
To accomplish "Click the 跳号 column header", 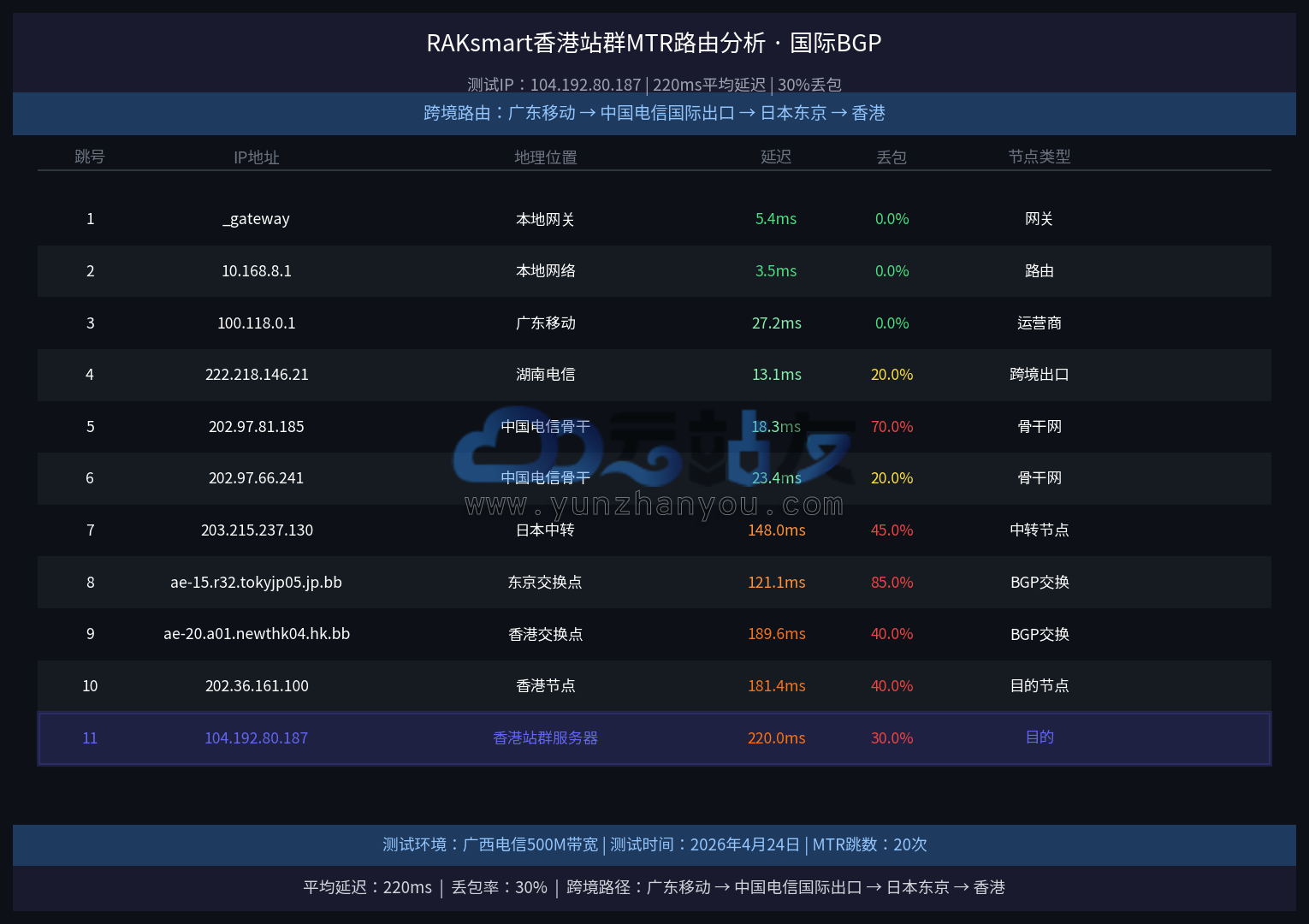I will pos(90,157).
